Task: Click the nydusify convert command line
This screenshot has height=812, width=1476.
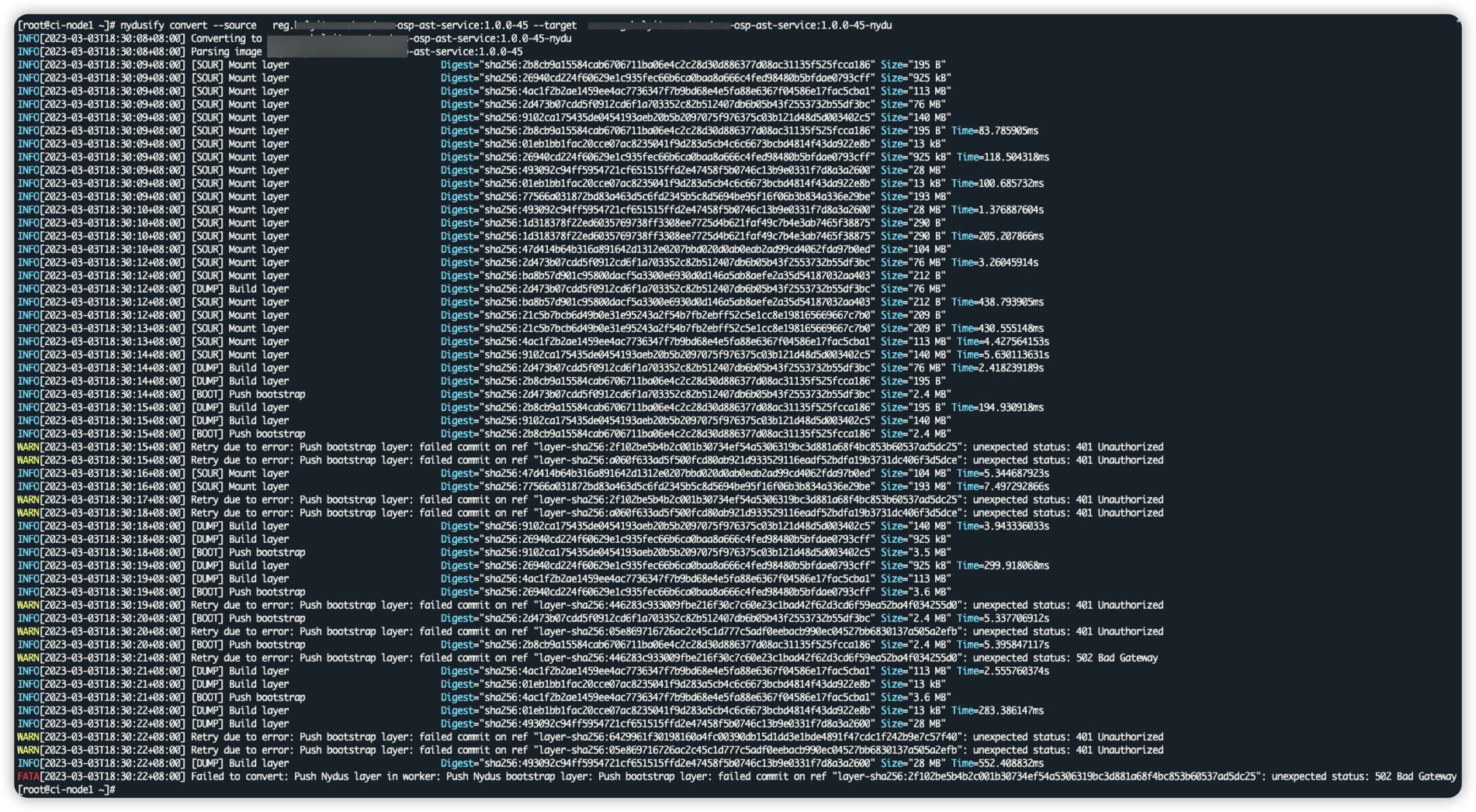Action: (310, 24)
